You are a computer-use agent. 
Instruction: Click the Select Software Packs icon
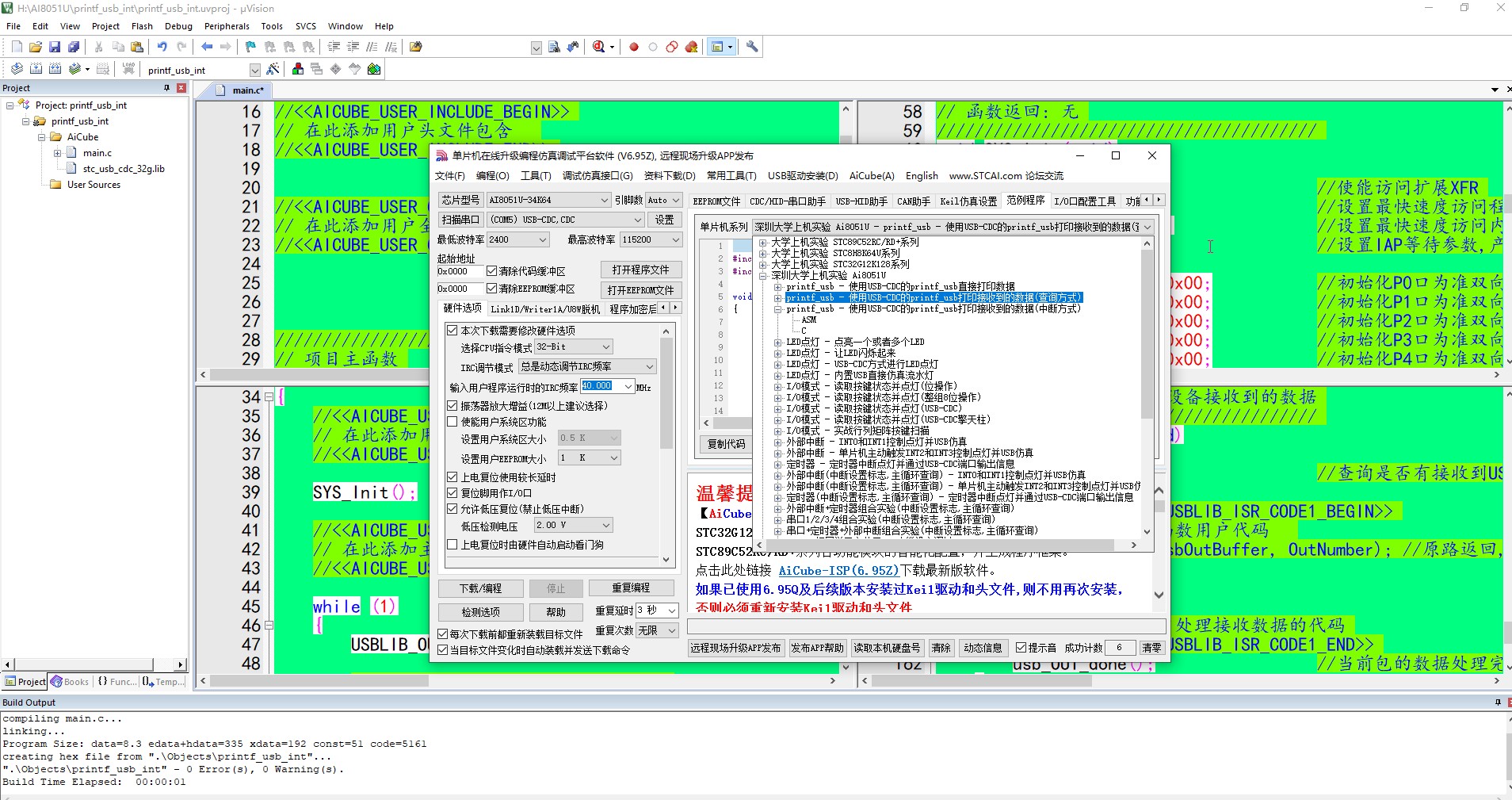point(354,69)
